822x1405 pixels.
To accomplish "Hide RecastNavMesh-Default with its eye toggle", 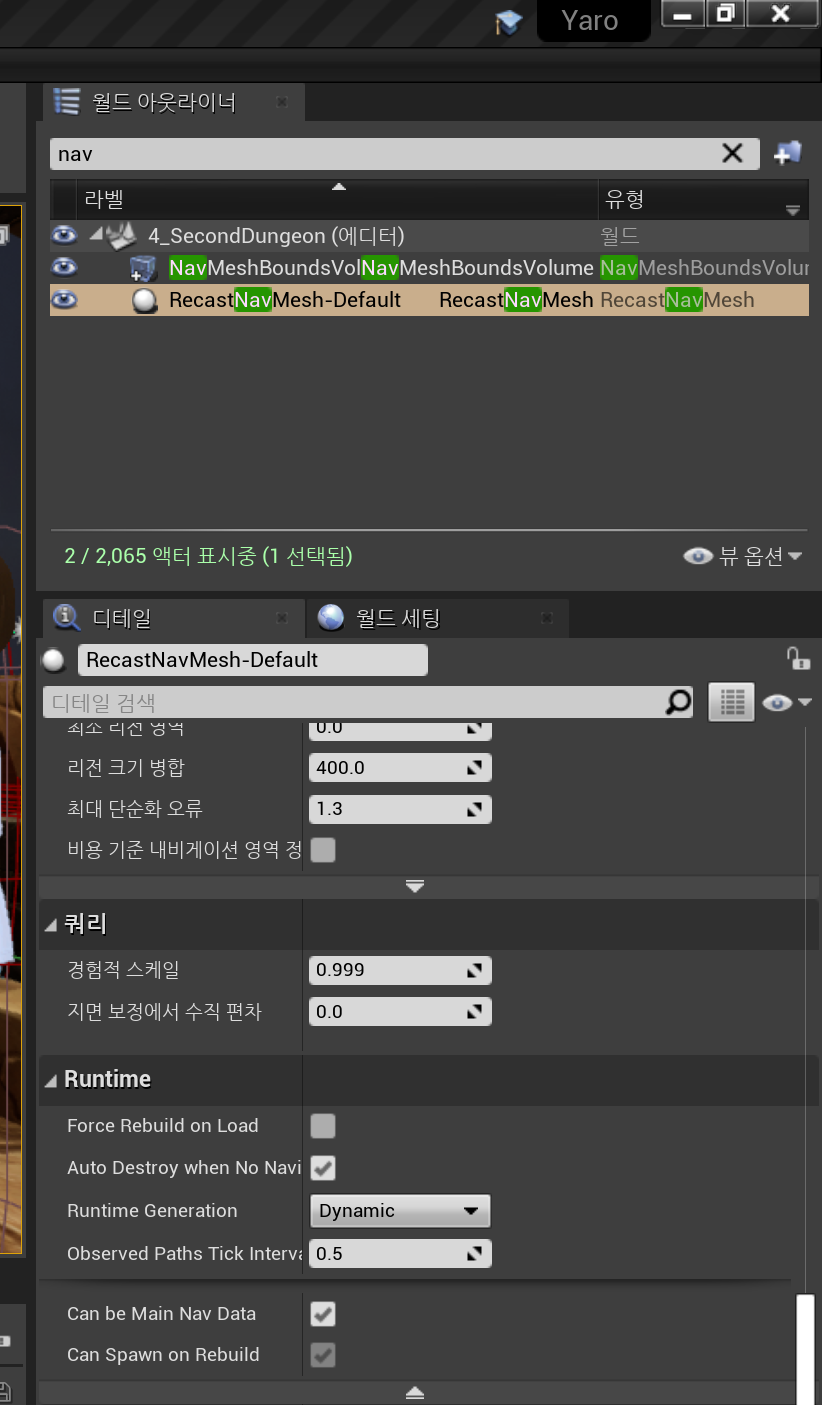I will click(63, 299).
